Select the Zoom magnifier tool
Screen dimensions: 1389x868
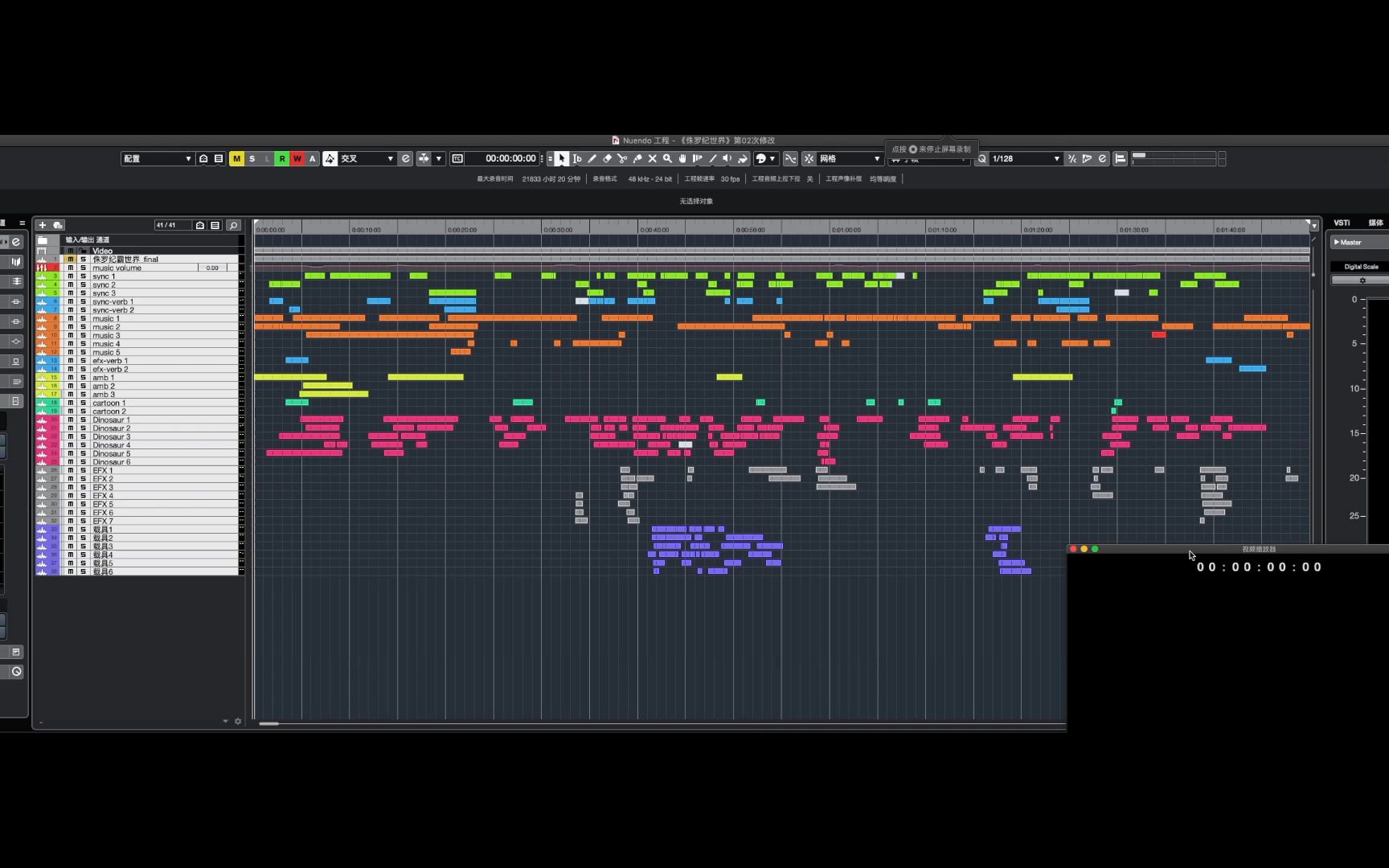click(x=667, y=159)
